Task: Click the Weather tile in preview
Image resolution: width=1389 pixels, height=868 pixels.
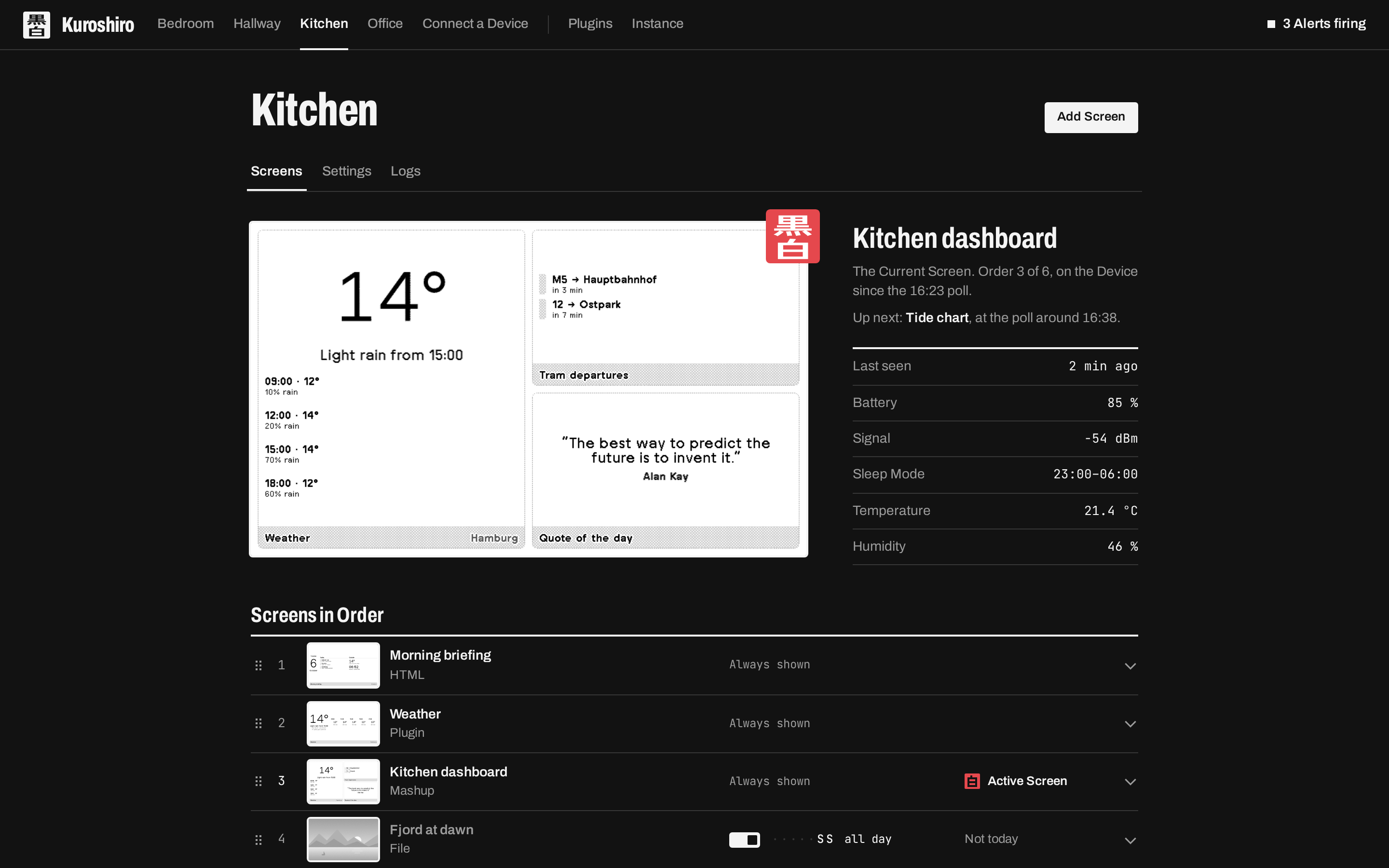Action: click(391, 389)
